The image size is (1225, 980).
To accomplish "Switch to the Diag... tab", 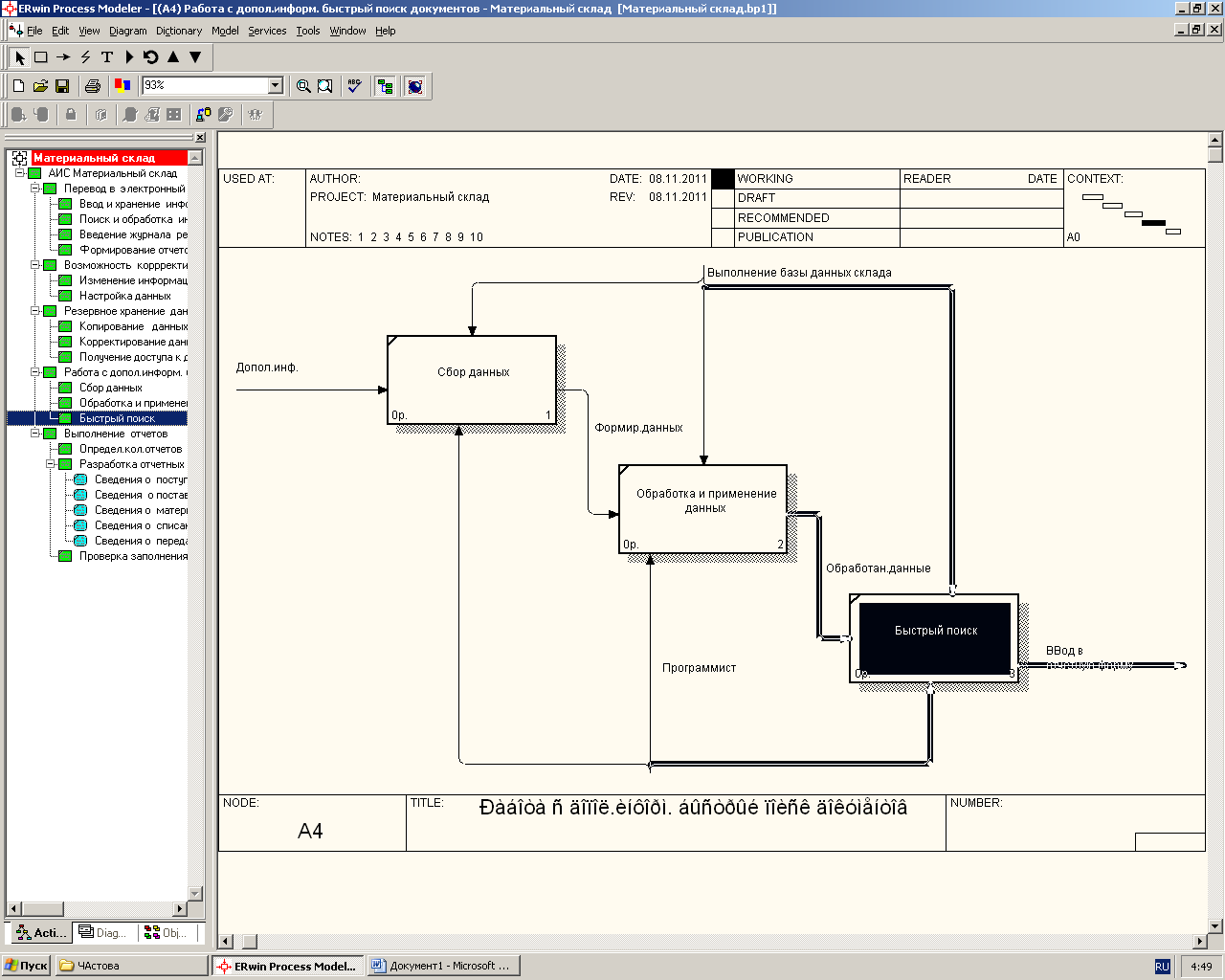I will click(x=103, y=932).
